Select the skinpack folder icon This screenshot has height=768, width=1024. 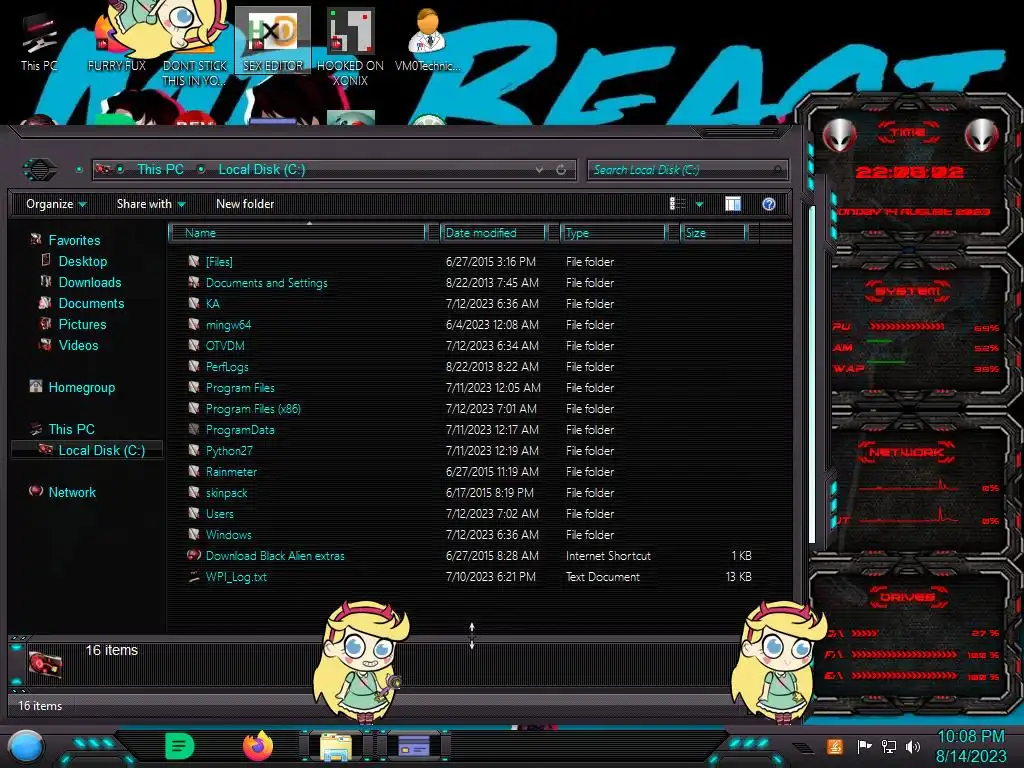pos(193,492)
